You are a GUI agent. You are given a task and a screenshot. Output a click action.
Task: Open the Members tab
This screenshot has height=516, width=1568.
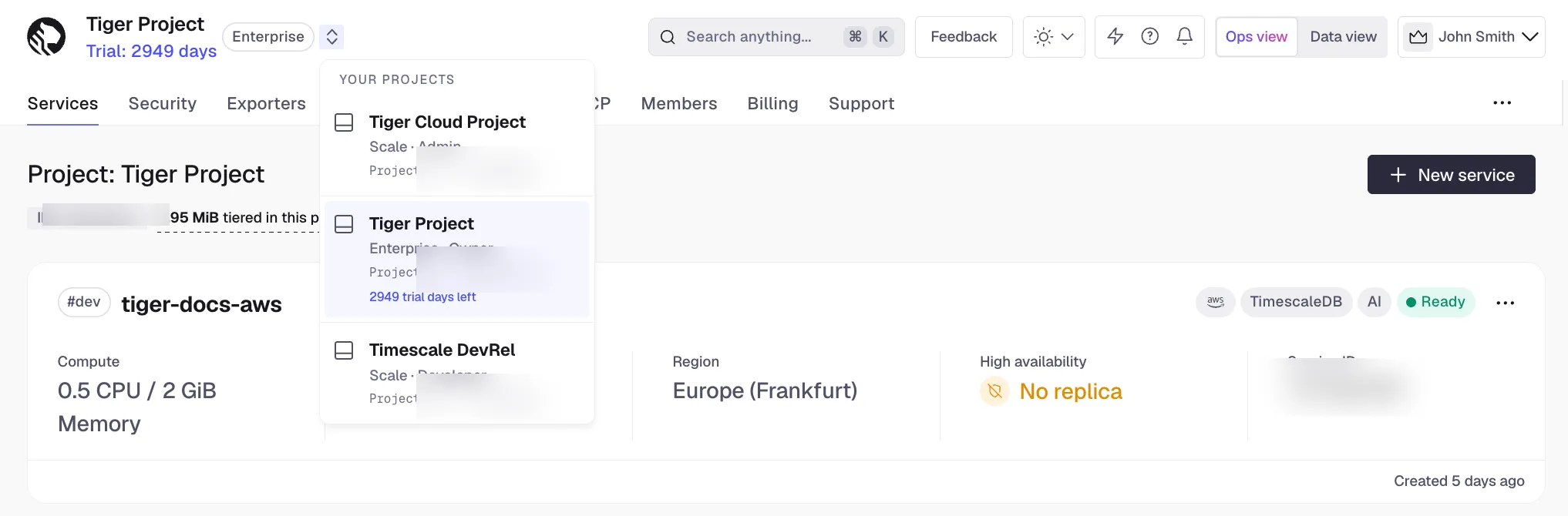point(679,103)
